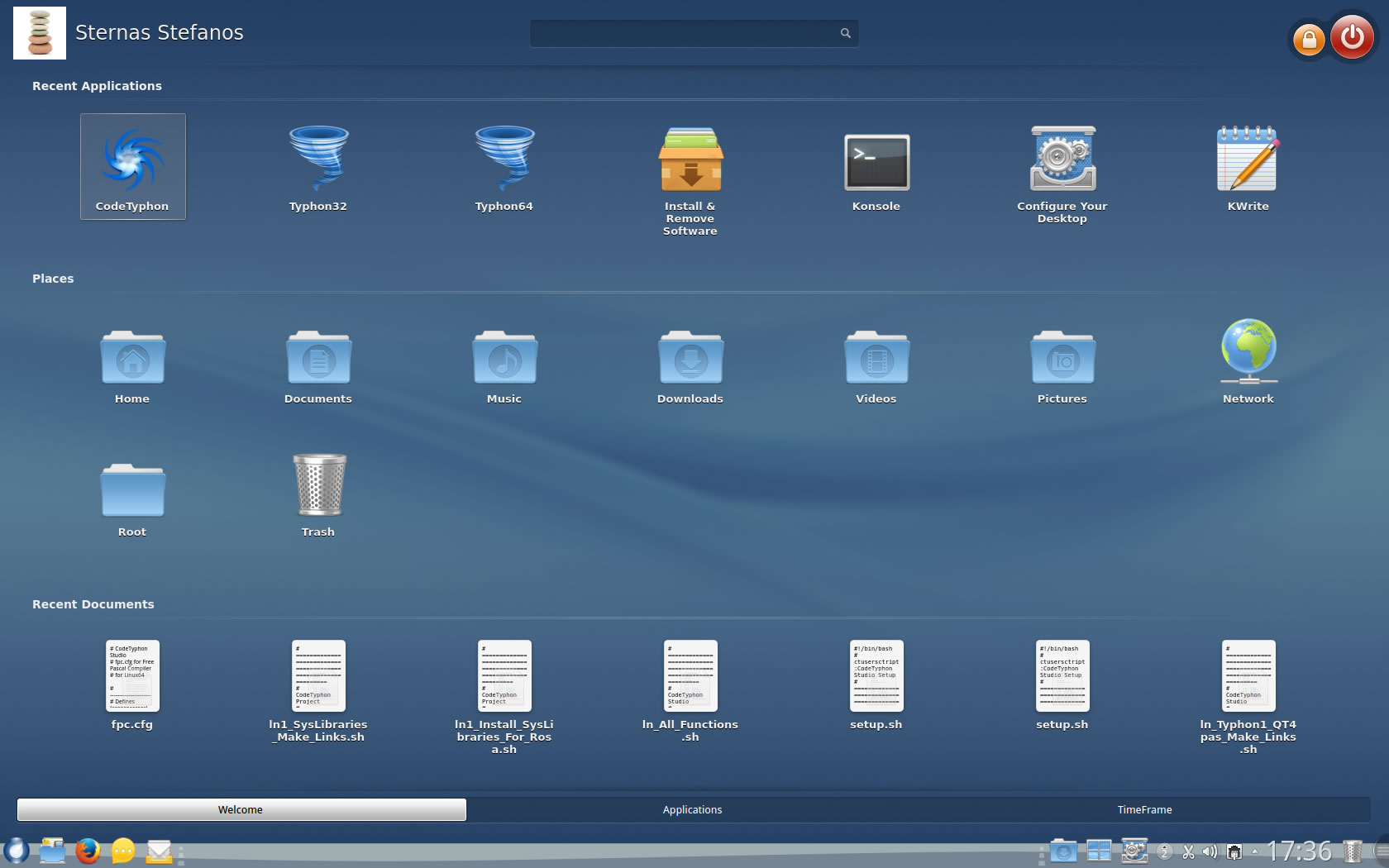
Task: Click the 17:36 clock
Action: point(1299,851)
